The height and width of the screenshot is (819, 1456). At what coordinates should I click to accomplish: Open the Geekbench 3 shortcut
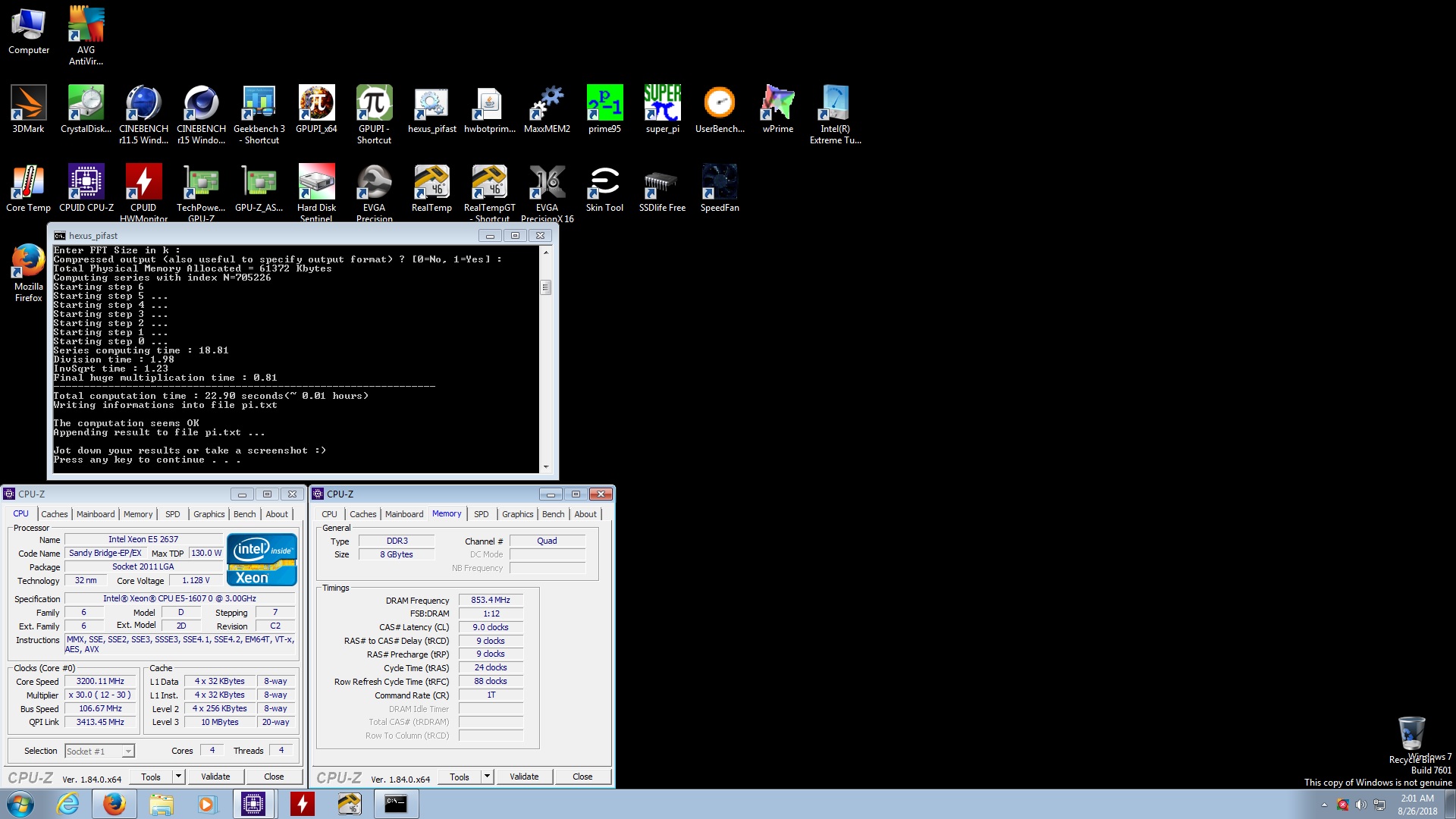[259, 115]
